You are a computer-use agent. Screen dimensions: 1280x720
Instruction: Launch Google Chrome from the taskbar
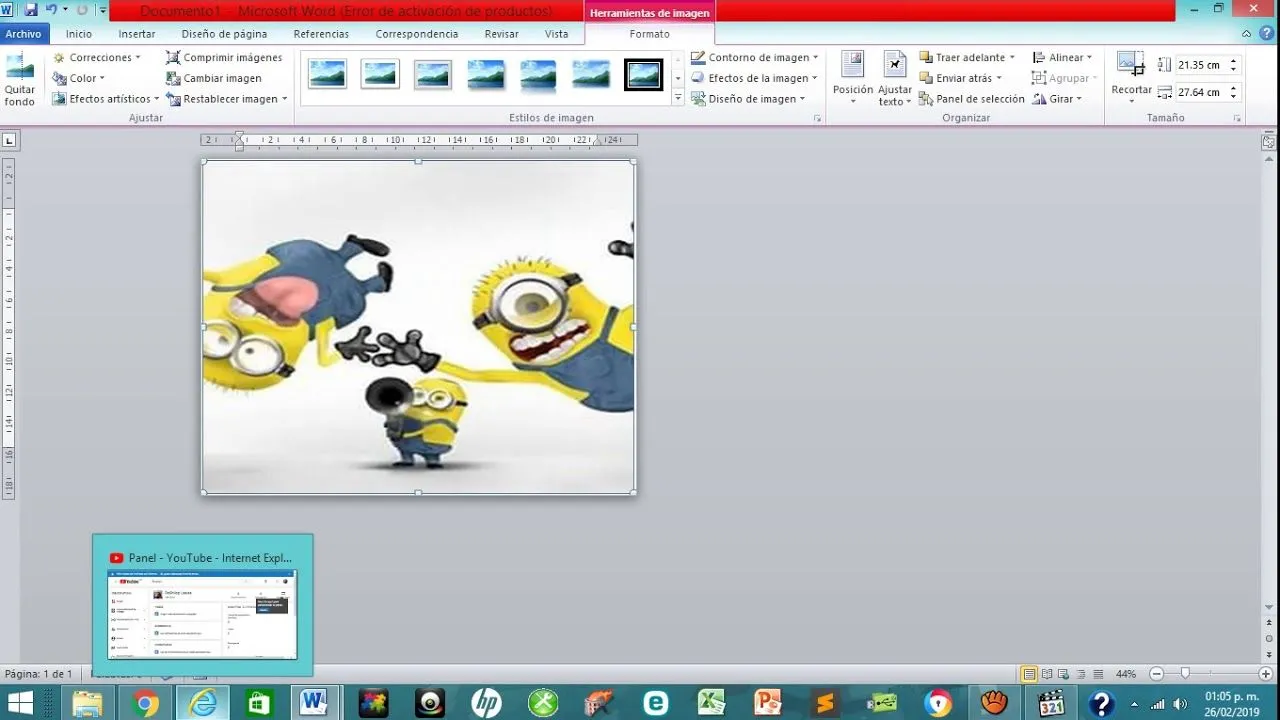point(145,701)
